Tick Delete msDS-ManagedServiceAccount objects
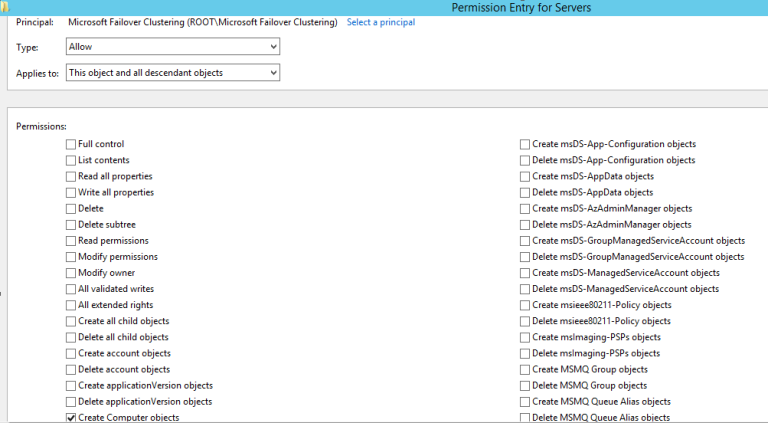This screenshot has width=768, height=423. pos(525,289)
